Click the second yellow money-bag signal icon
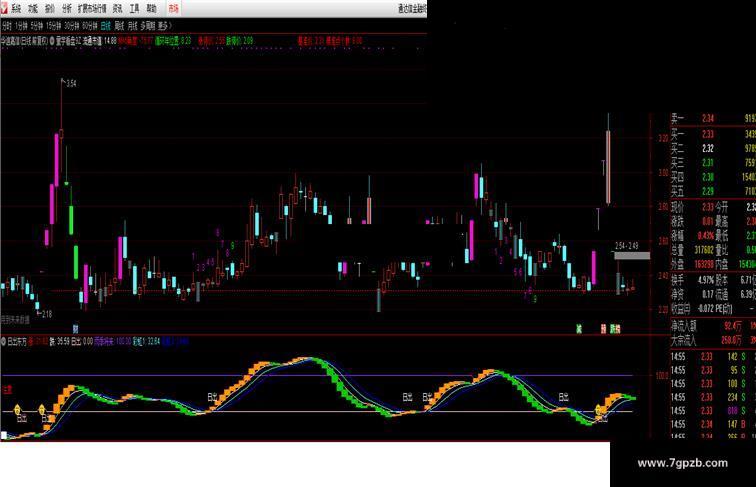 click(x=42, y=410)
